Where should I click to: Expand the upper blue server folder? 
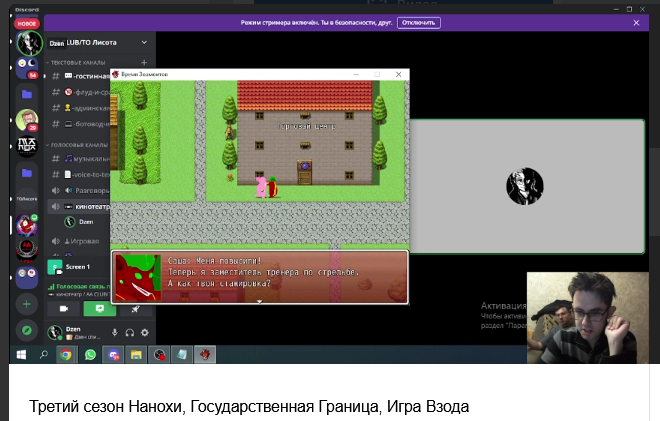(x=27, y=94)
